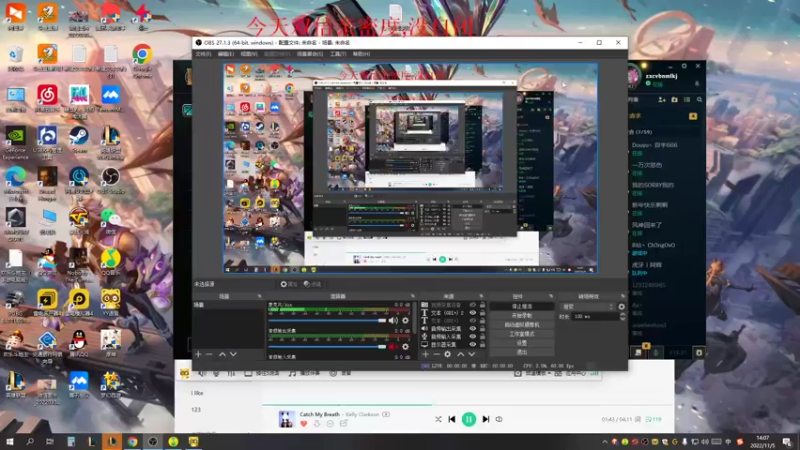Screen dimensions: 800x450
Task: Open source properties gear in the Sources toolbar
Action: [x=447, y=354]
